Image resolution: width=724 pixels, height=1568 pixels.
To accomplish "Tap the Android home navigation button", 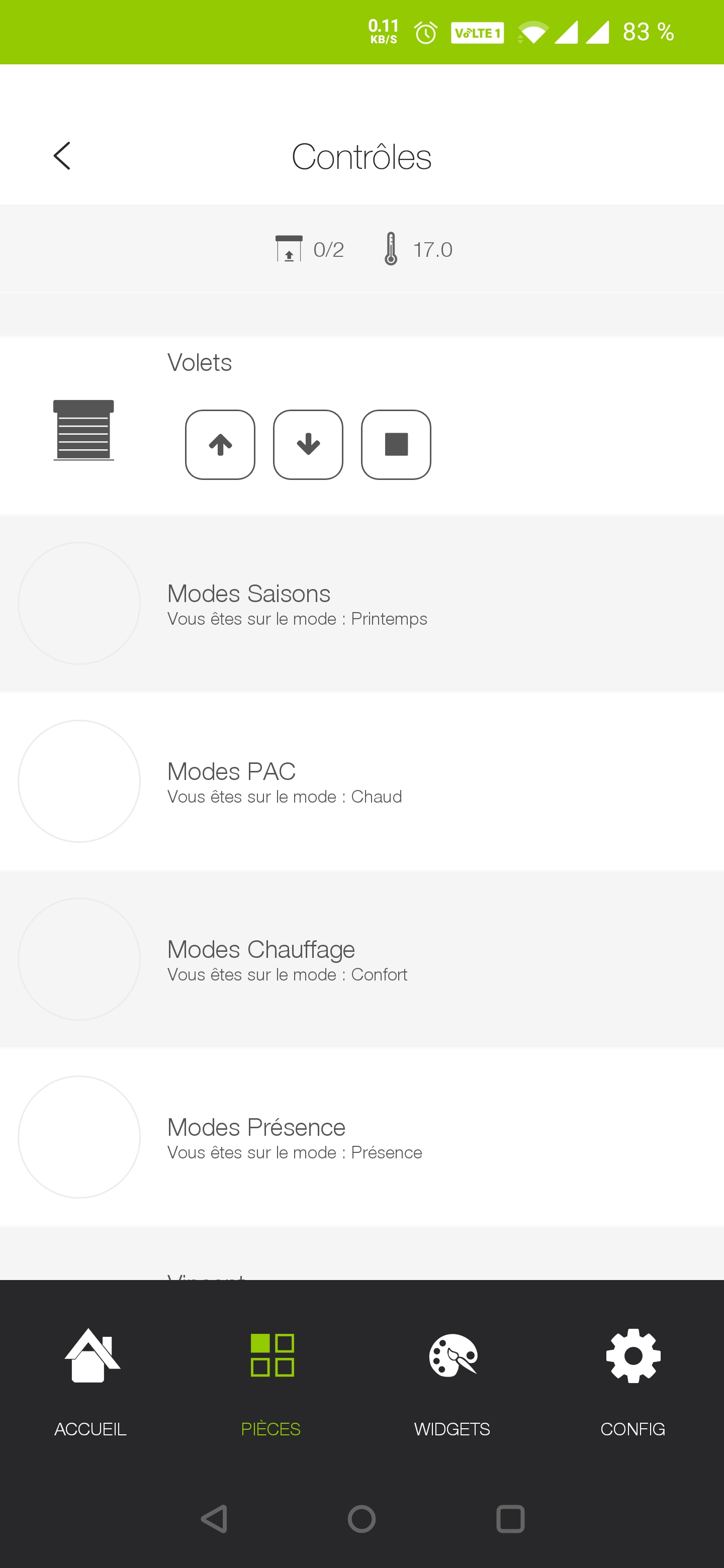I will click(361, 1519).
